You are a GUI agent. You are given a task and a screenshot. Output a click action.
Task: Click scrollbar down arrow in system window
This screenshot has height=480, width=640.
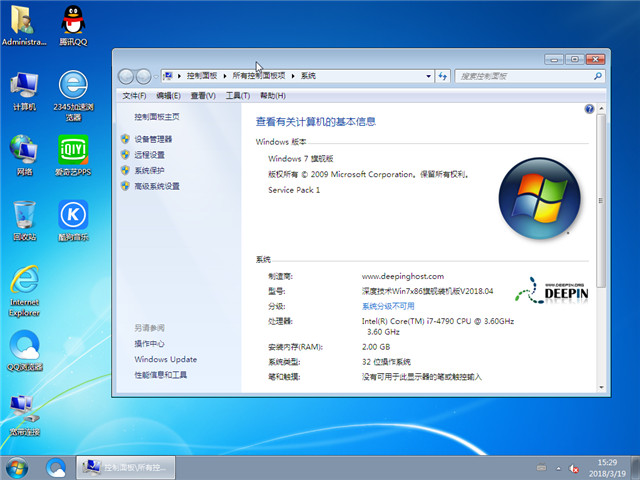601,387
